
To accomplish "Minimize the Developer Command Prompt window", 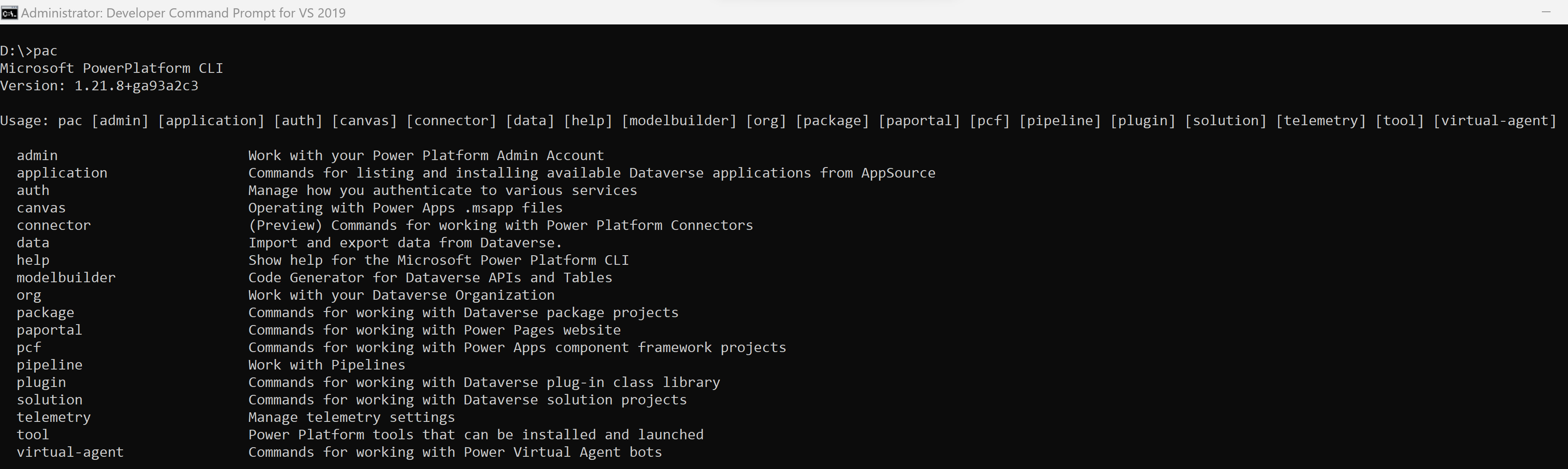I will point(1545,12).
